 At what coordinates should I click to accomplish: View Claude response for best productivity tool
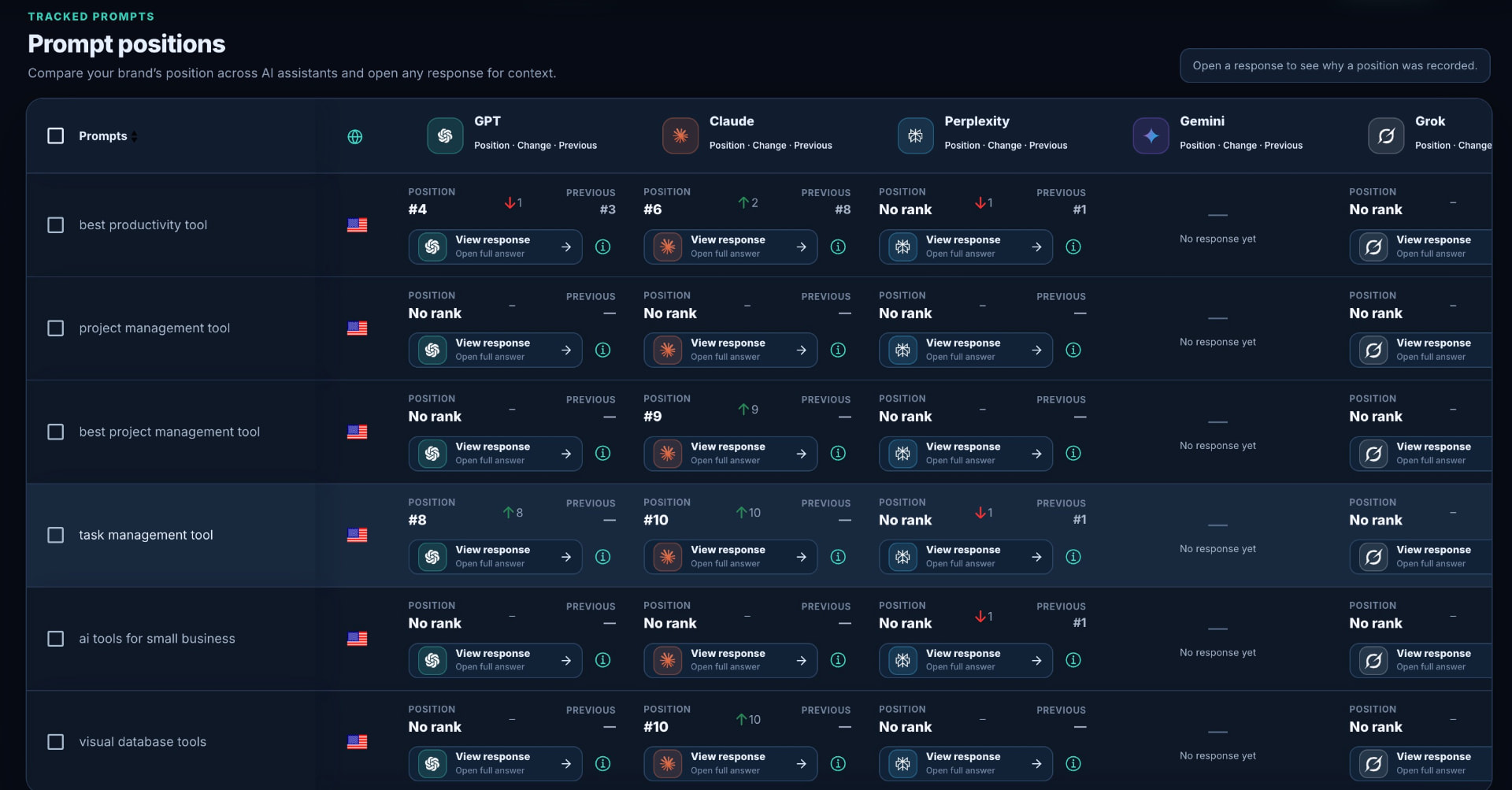tap(731, 247)
